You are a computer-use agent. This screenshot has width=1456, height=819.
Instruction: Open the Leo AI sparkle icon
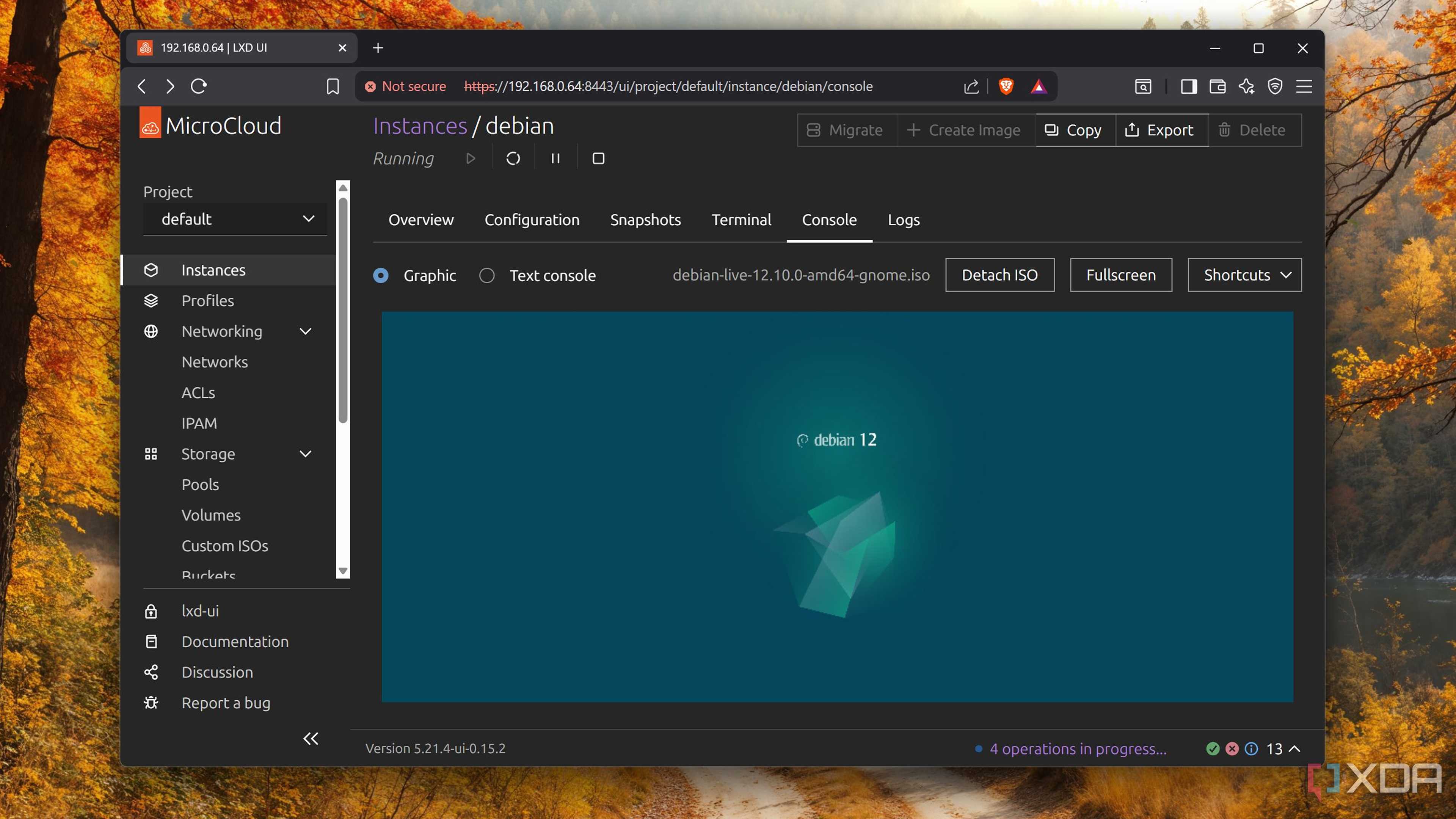point(1246,86)
